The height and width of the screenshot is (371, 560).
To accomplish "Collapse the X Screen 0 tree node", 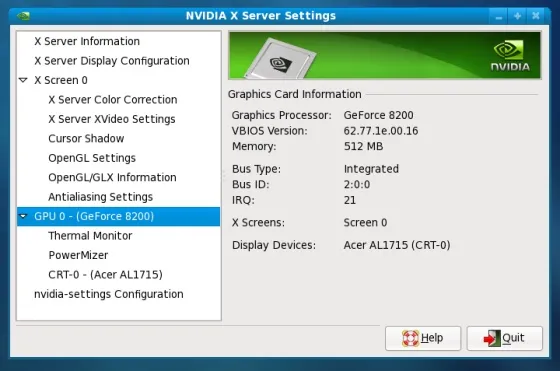I will [x=23, y=80].
